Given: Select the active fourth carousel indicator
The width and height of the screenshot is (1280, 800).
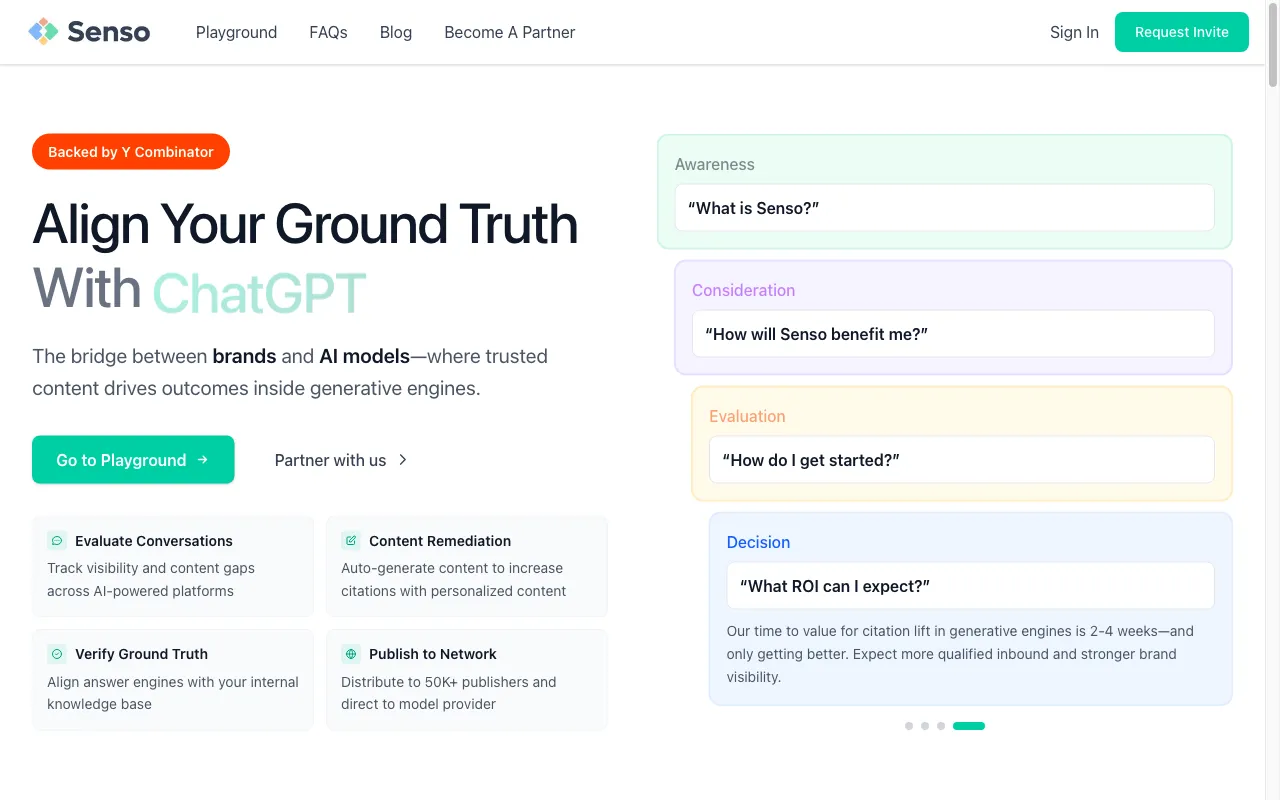Looking at the screenshot, I should tap(969, 726).
